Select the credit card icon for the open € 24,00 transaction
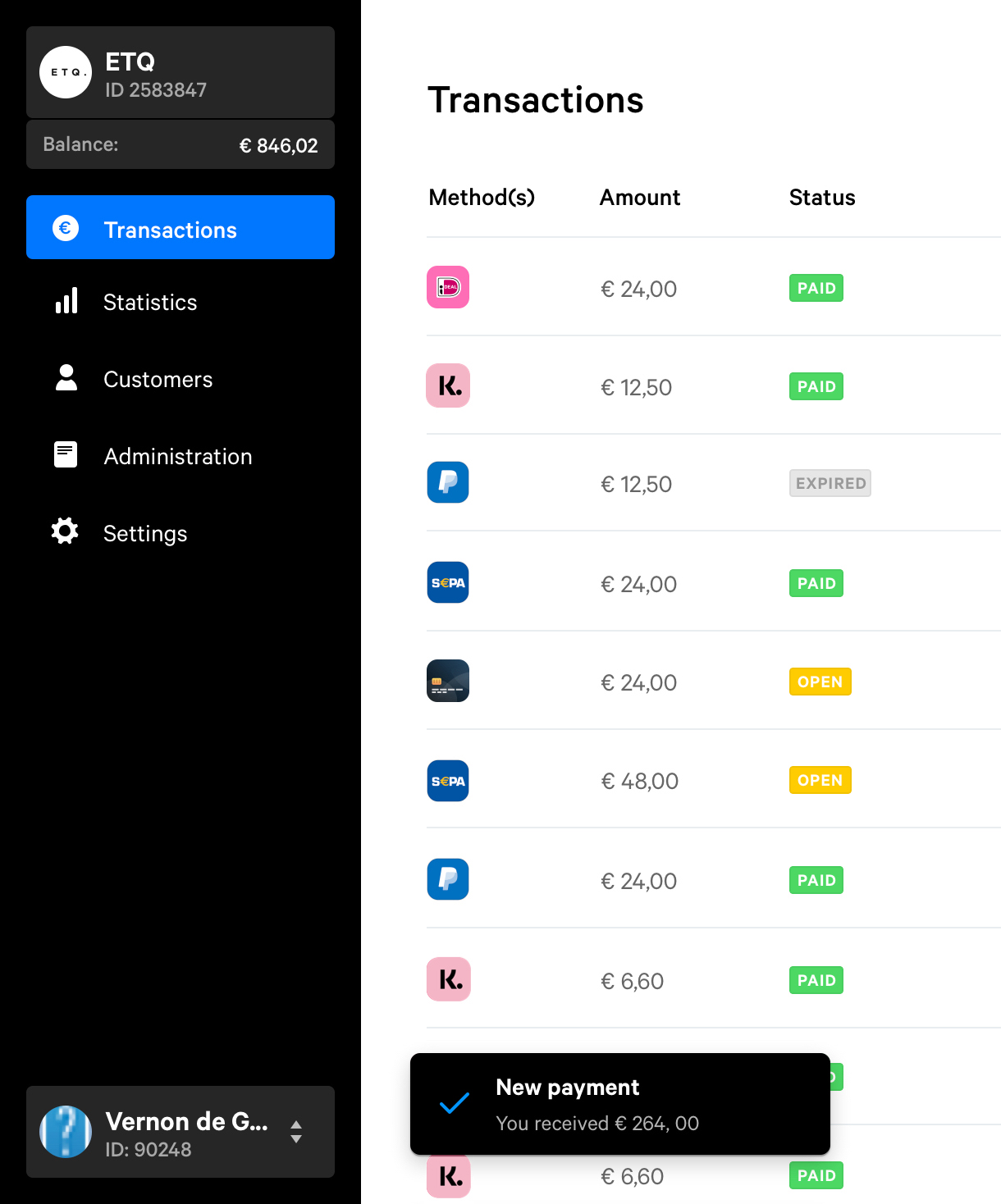 (447, 681)
